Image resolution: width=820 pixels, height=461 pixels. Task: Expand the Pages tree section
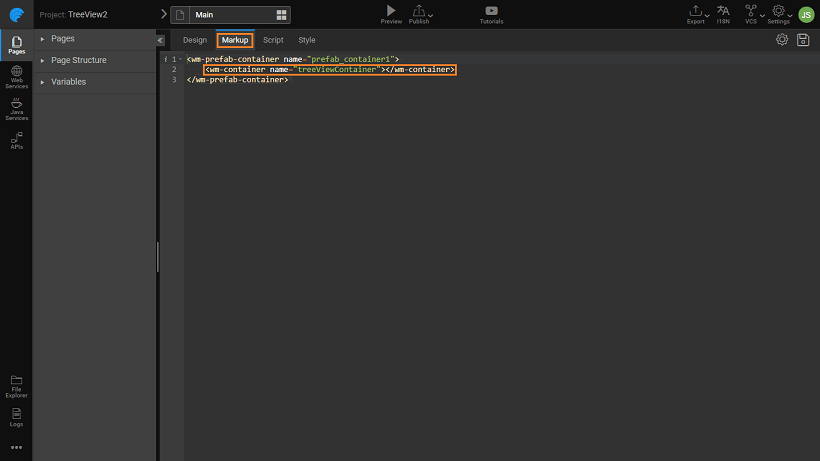42,39
